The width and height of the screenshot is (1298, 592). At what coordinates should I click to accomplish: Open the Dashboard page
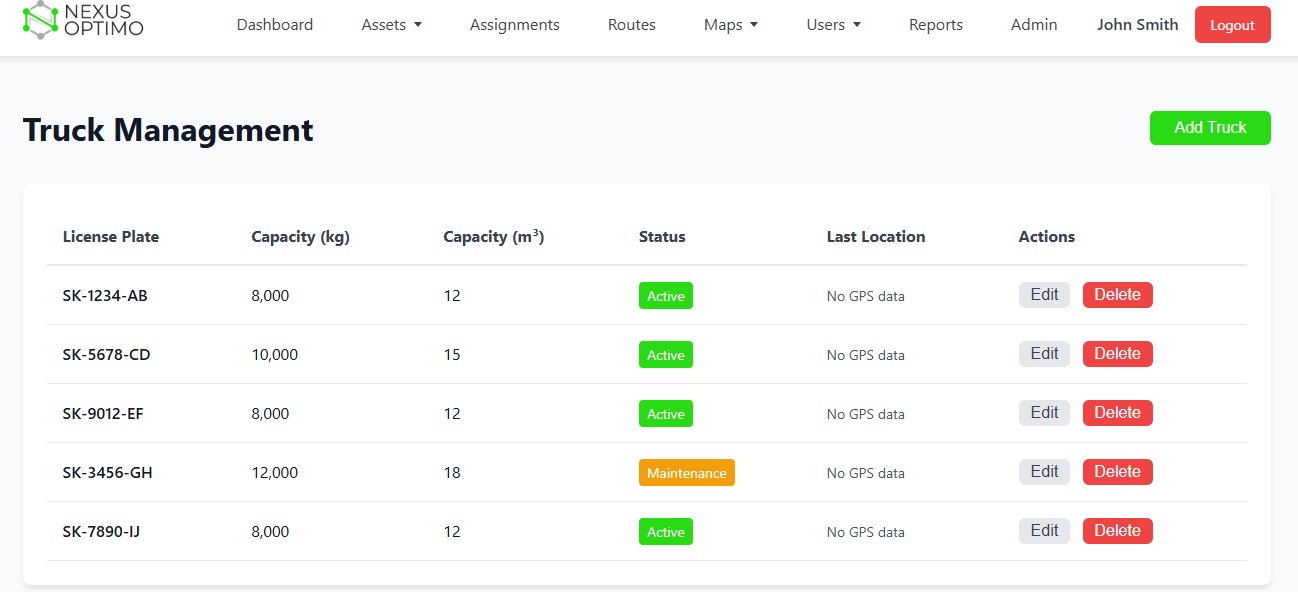pyautogui.click(x=275, y=25)
